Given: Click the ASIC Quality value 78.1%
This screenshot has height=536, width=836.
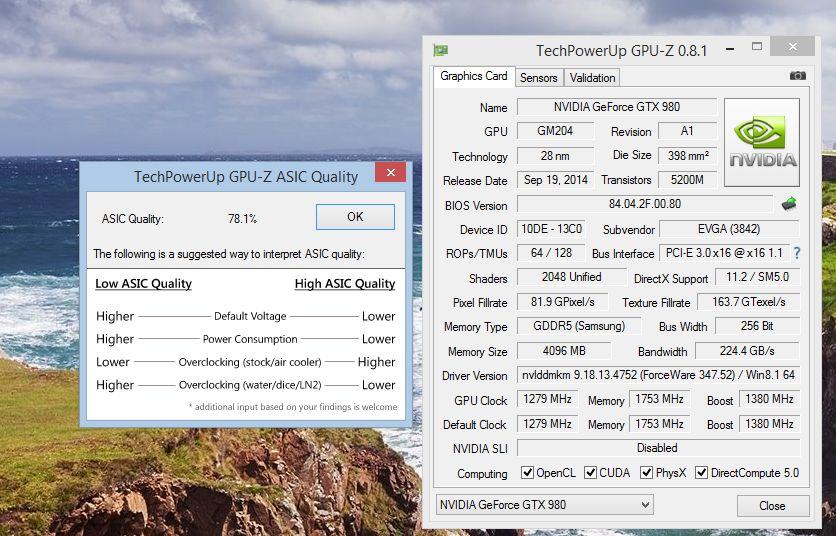Looking at the screenshot, I should [243, 219].
